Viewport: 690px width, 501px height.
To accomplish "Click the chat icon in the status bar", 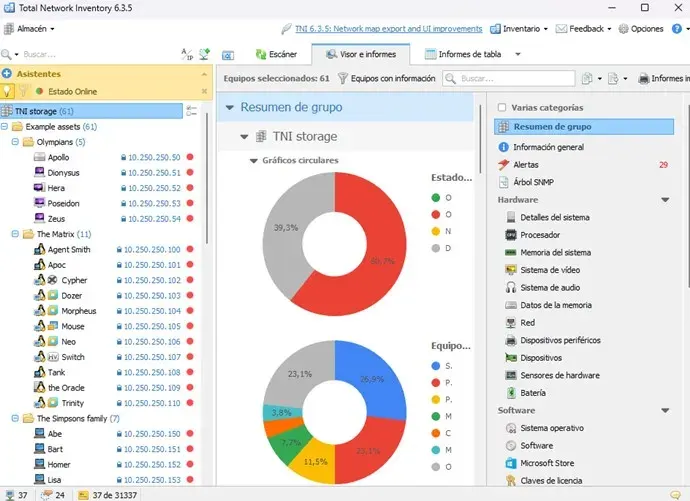I will 674,495.
